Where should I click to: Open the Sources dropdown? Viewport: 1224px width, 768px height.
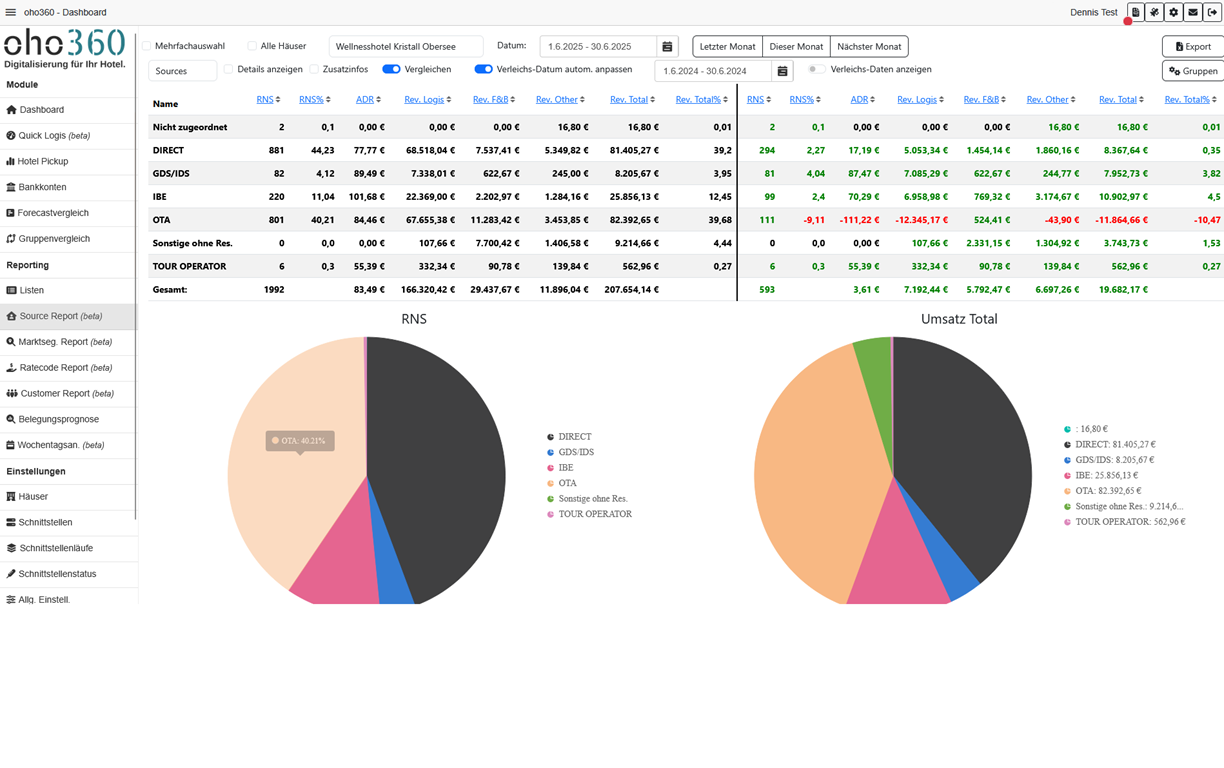(x=182, y=71)
